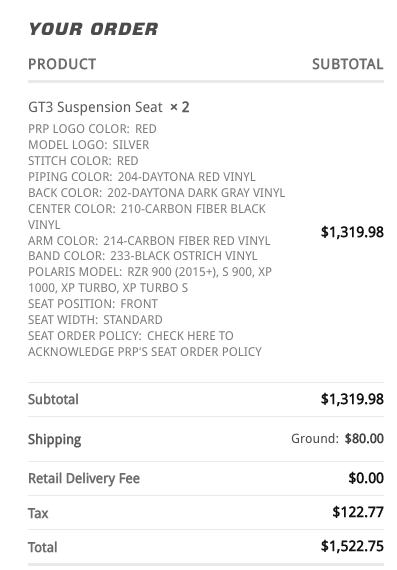
Task: Click the Ground: $80.00 shipping option
Action: click(x=337, y=439)
